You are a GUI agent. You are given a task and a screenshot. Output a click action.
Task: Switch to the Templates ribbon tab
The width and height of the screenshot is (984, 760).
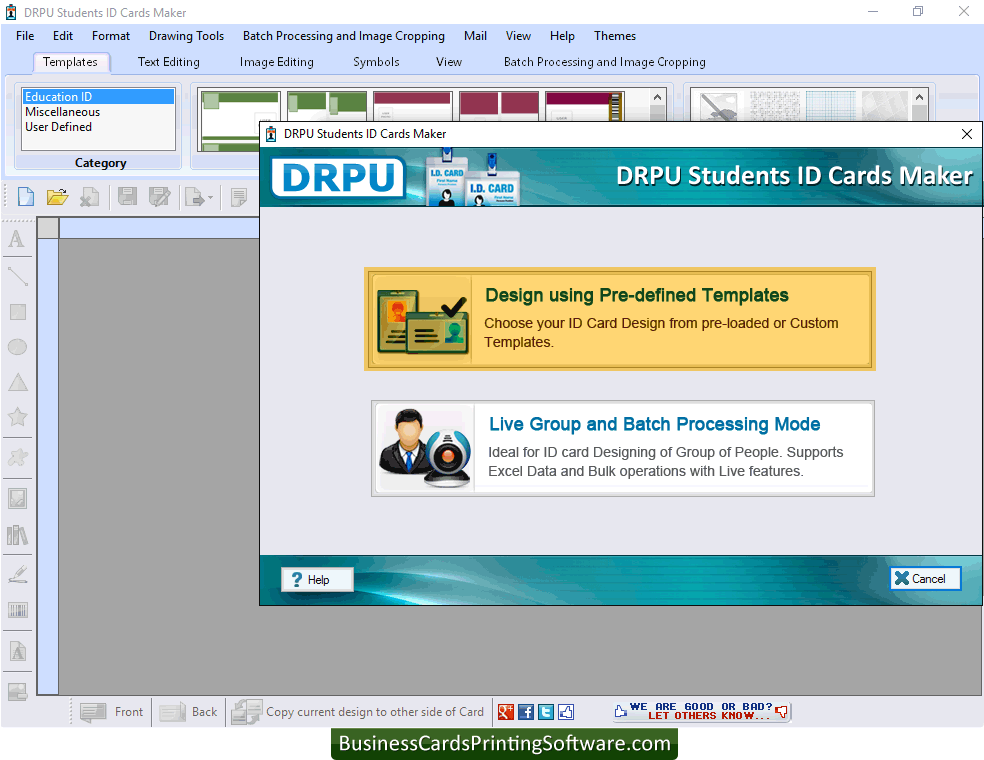pyautogui.click(x=70, y=62)
